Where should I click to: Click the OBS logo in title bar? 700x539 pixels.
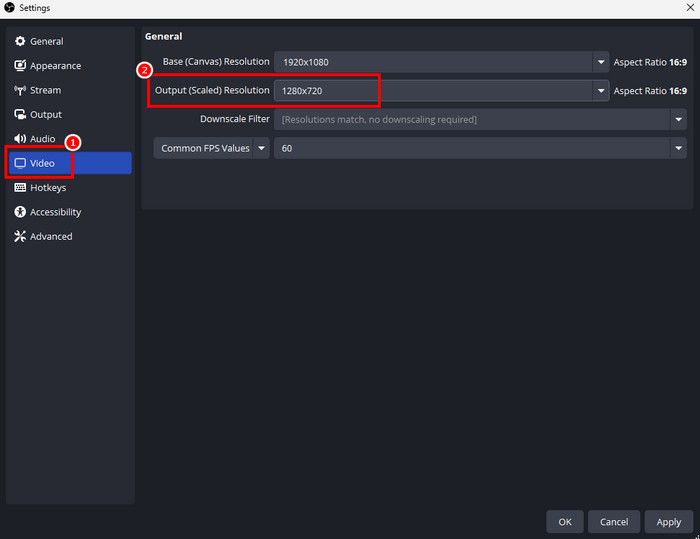[9, 8]
